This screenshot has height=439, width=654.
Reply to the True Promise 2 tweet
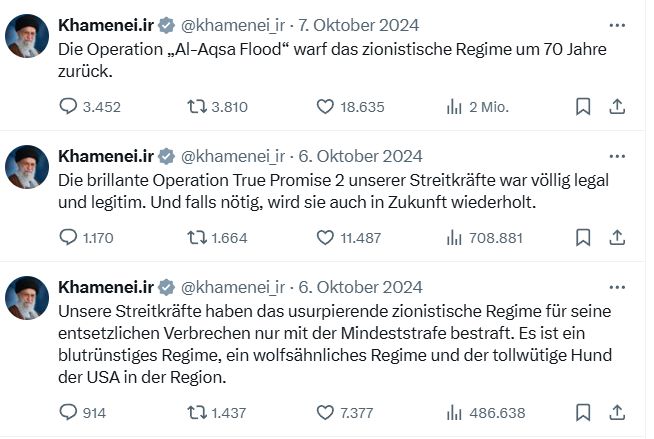[x=69, y=237]
